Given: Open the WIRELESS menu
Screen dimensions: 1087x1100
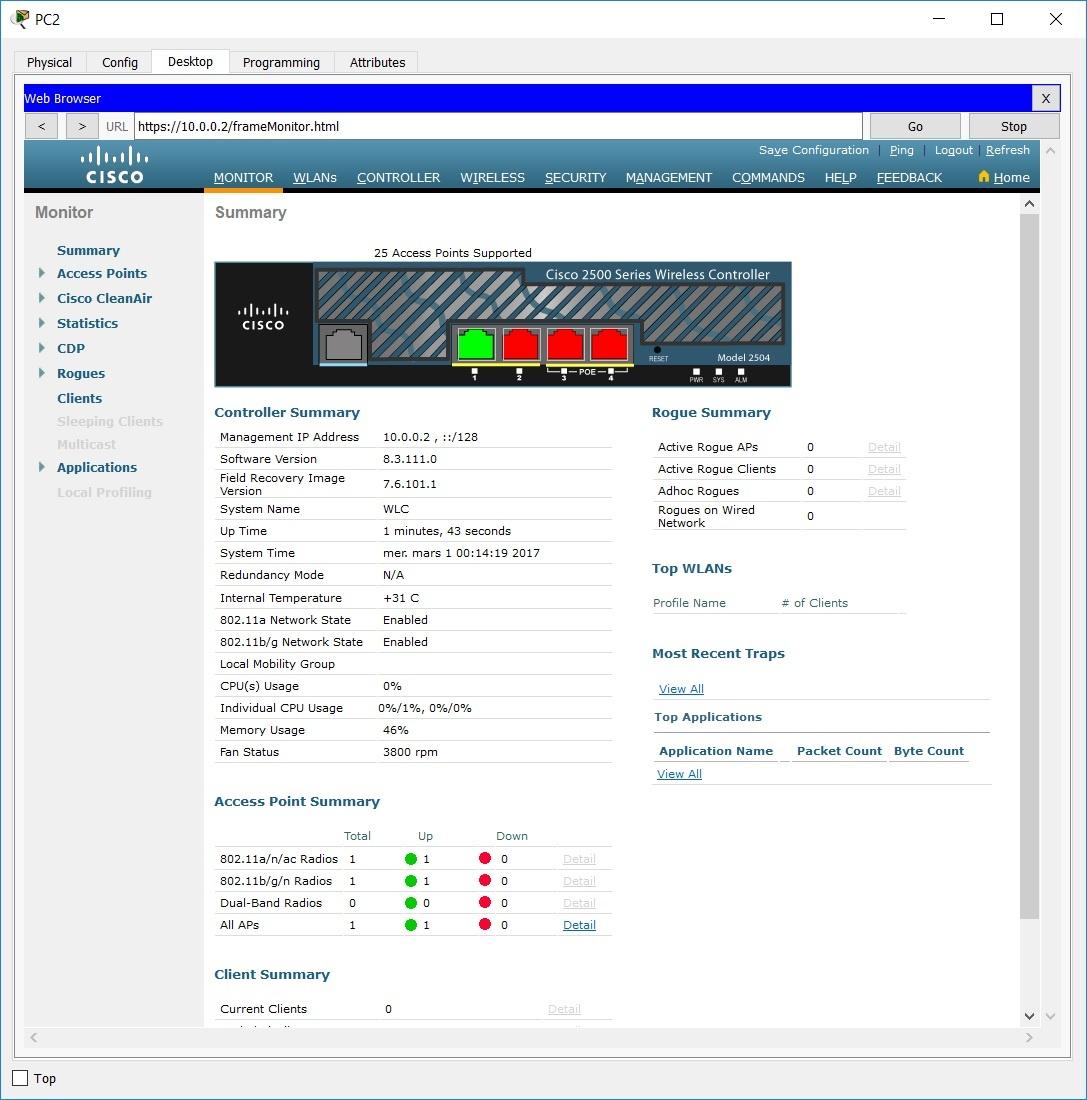Looking at the screenshot, I should click(493, 177).
